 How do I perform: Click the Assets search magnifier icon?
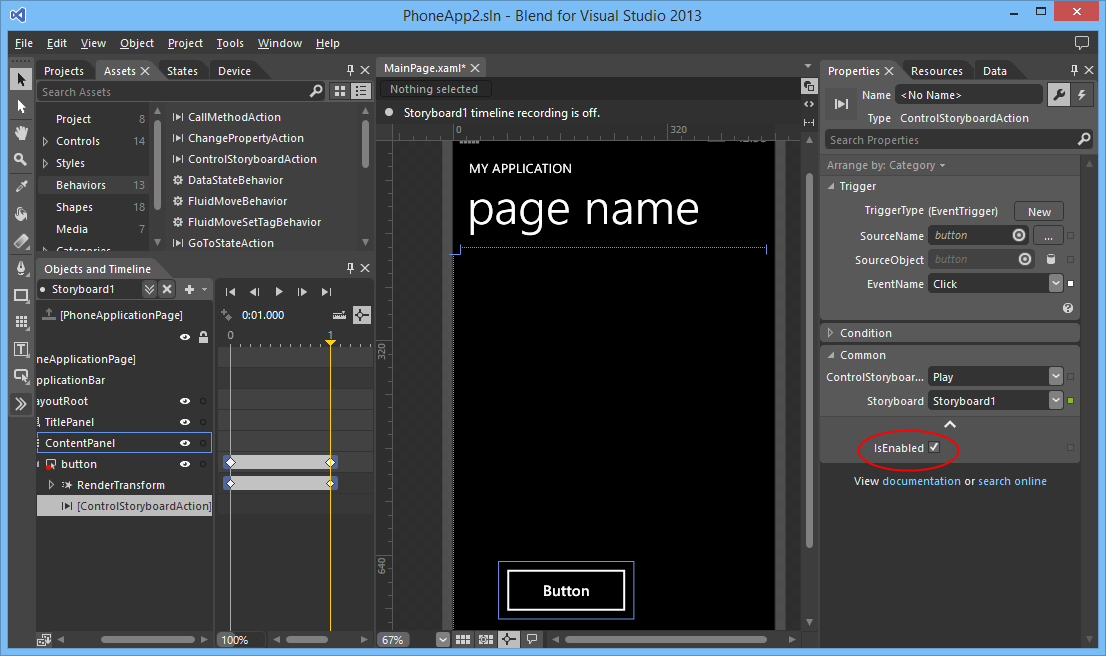tap(316, 91)
